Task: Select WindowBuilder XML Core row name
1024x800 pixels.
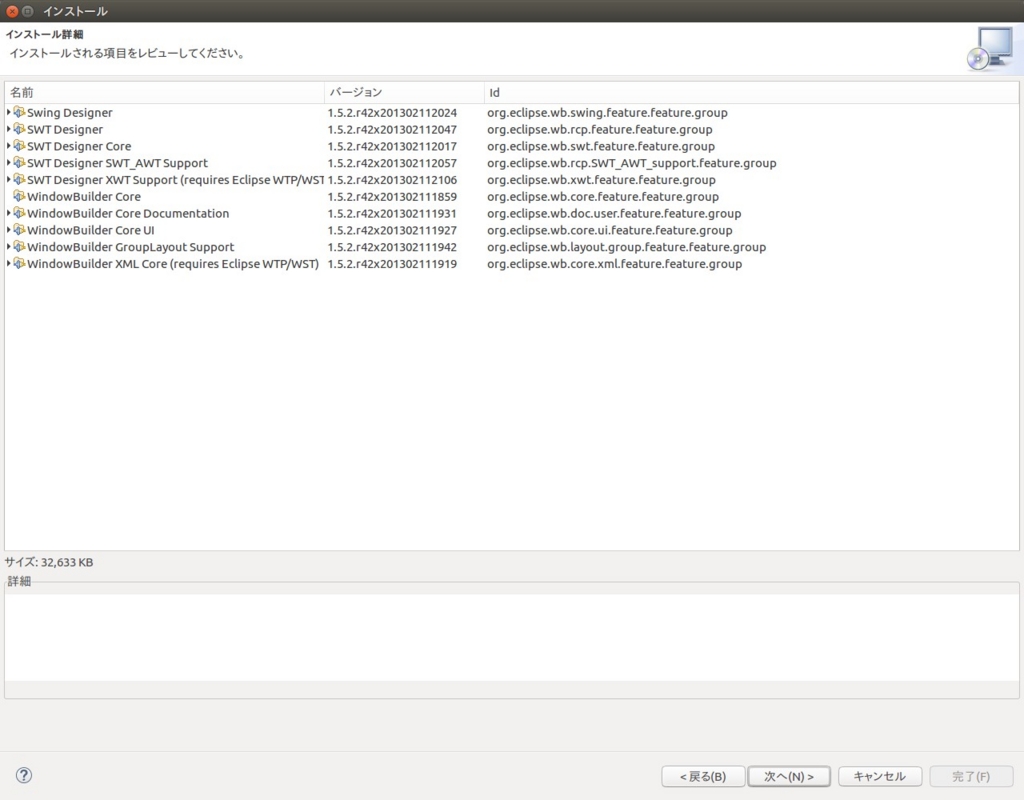Action: (x=173, y=264)
